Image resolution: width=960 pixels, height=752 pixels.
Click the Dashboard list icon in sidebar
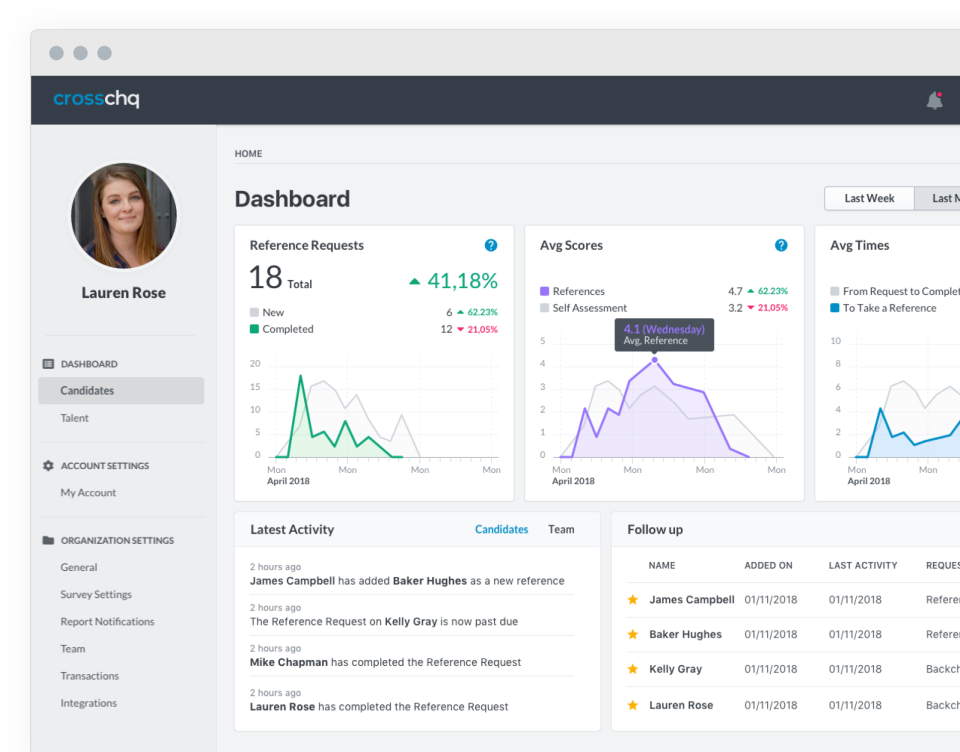(48, 364)
